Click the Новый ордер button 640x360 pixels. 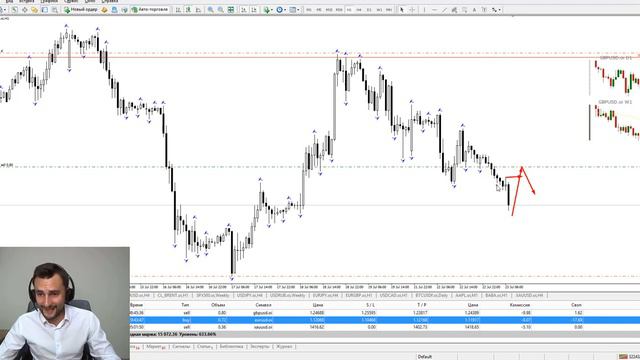[81, 10]
